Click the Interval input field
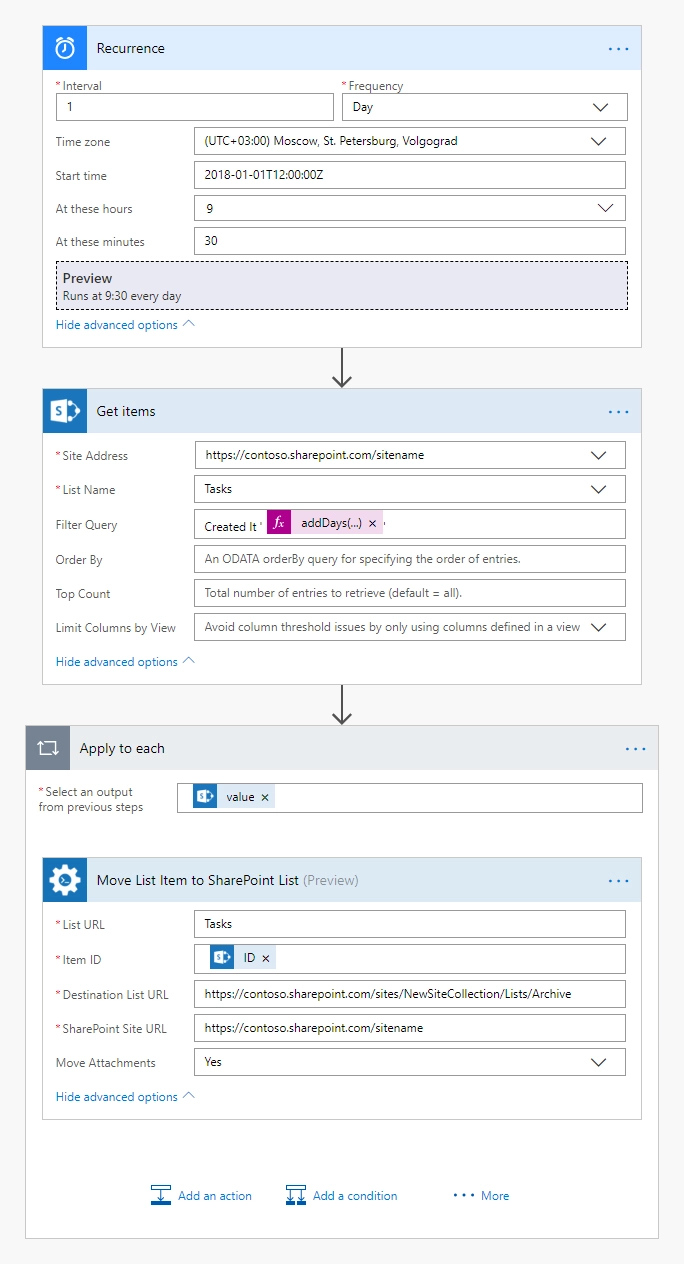This screenshot has width=684, height=1264. [x=195, y=107]
